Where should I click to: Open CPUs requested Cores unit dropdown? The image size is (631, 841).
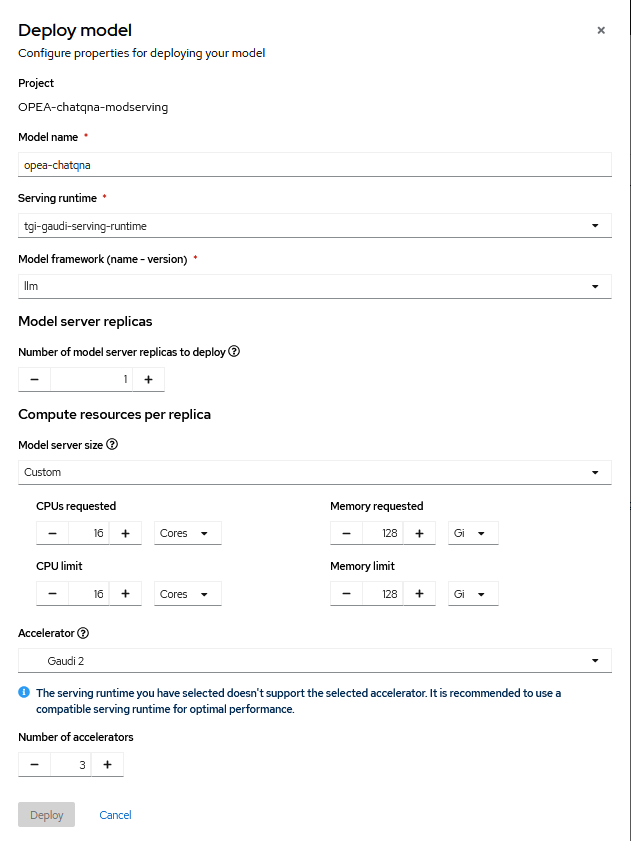pos(188,534)
